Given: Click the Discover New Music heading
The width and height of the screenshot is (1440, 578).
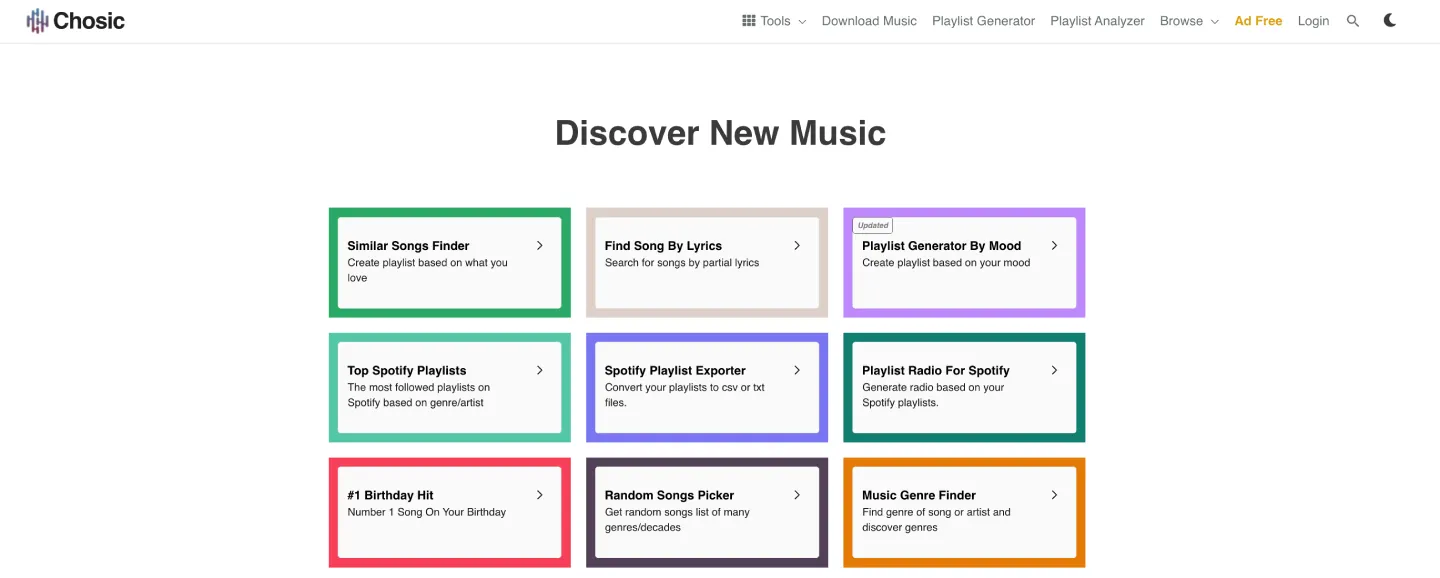Looking at the screenshot, I should [x=720, y=133].
